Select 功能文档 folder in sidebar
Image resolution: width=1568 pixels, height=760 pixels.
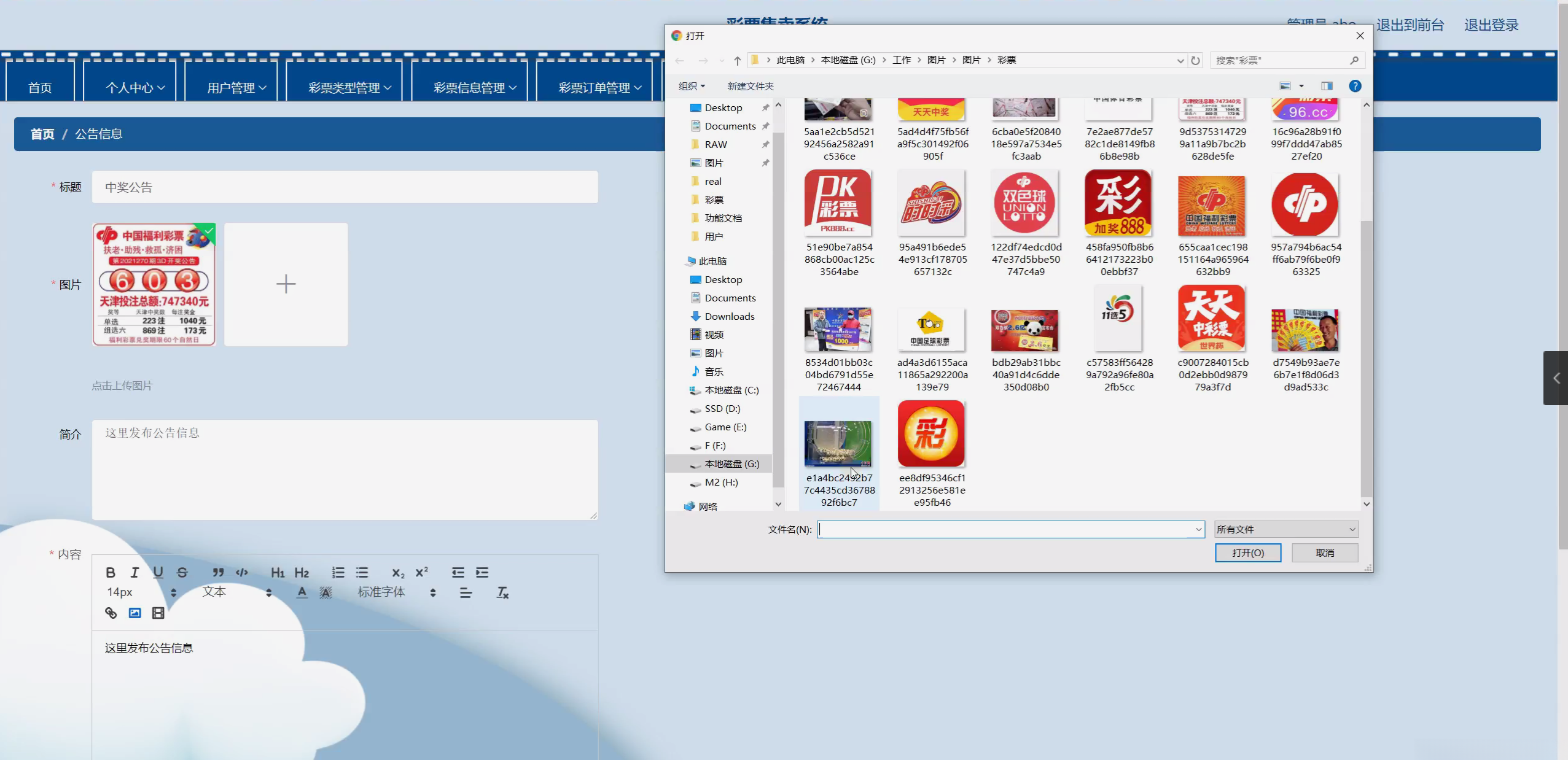point(723,218)
